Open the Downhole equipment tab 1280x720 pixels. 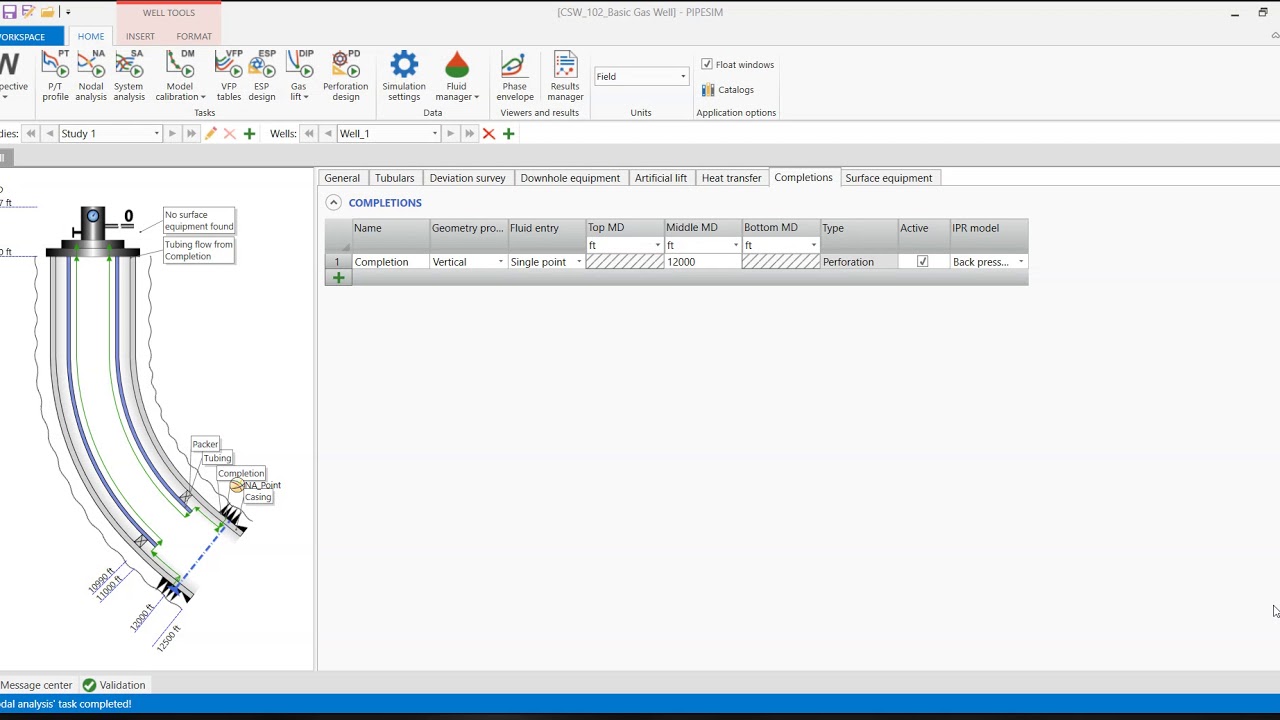pyautogui.click(x=570, y=178)
